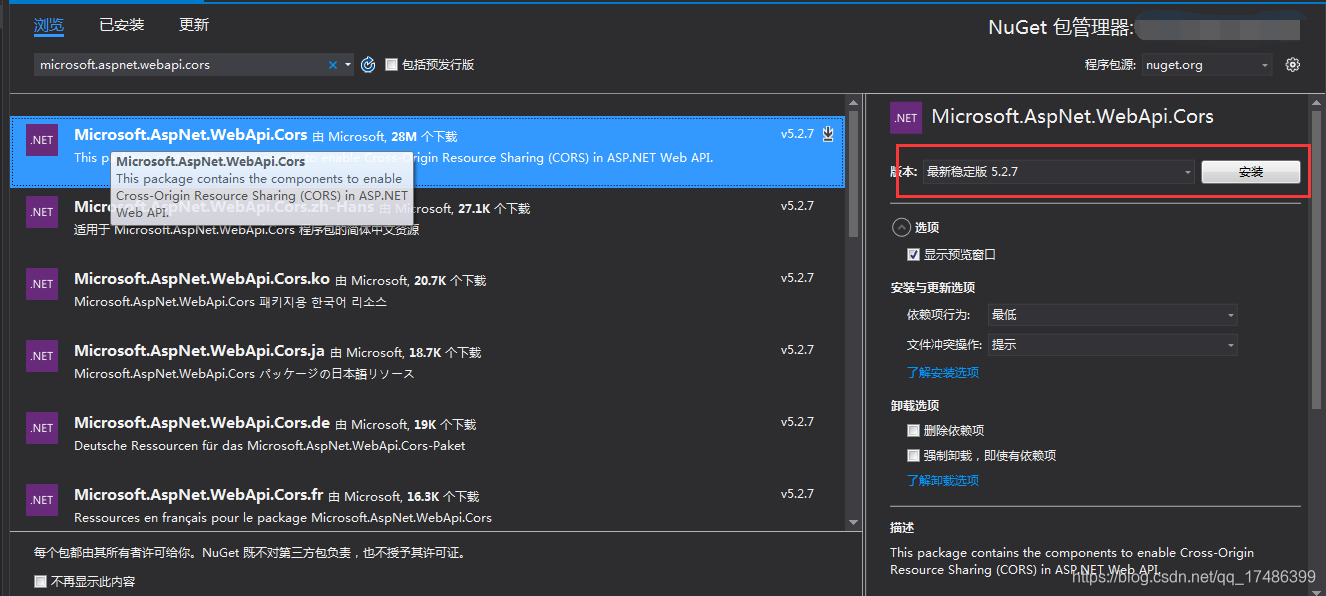The image size is (1326, 596).
Task: Toggle the 包括预发行版 checkbox
Action: click(x=391, y=65)
